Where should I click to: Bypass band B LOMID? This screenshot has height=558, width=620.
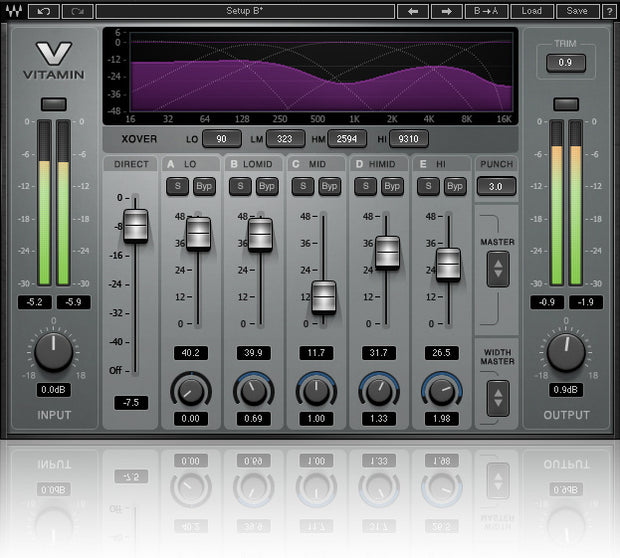[x=267, y=186]
